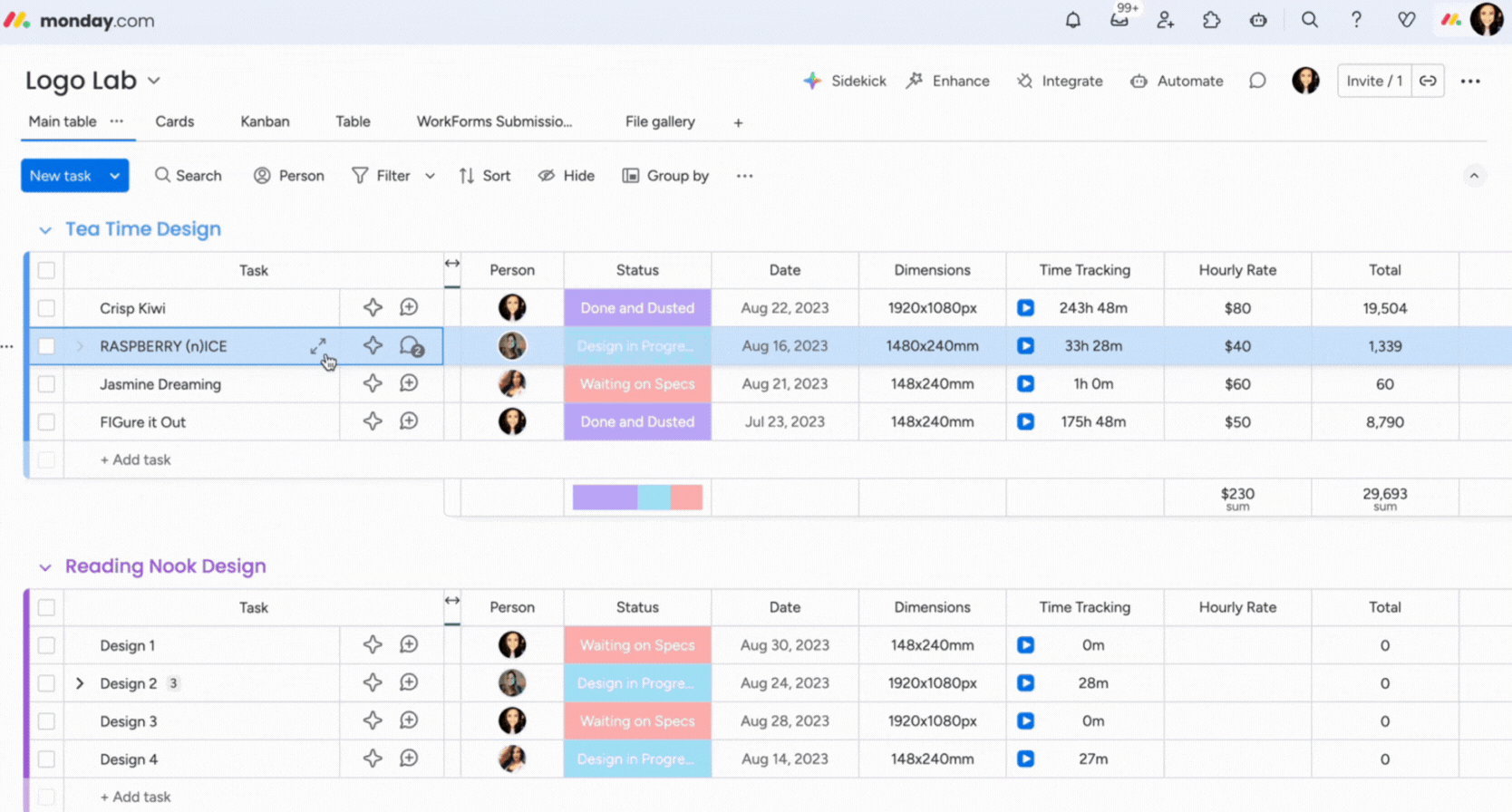The width and height of the screenshot is (1512, 812).
Task: Expand subitems of Design 2
Action: coord(80,683)
